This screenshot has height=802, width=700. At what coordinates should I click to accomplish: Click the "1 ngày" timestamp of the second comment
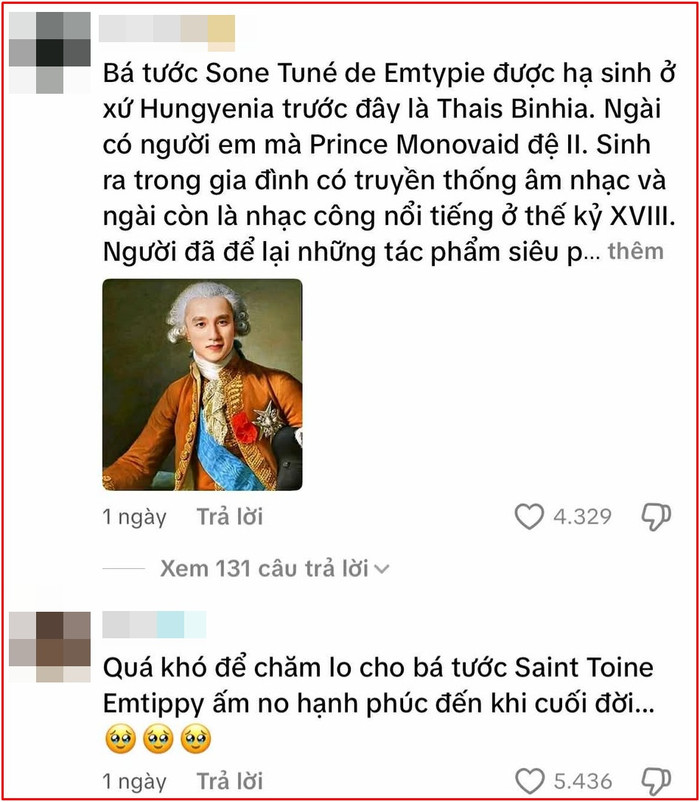click(134, 782)
